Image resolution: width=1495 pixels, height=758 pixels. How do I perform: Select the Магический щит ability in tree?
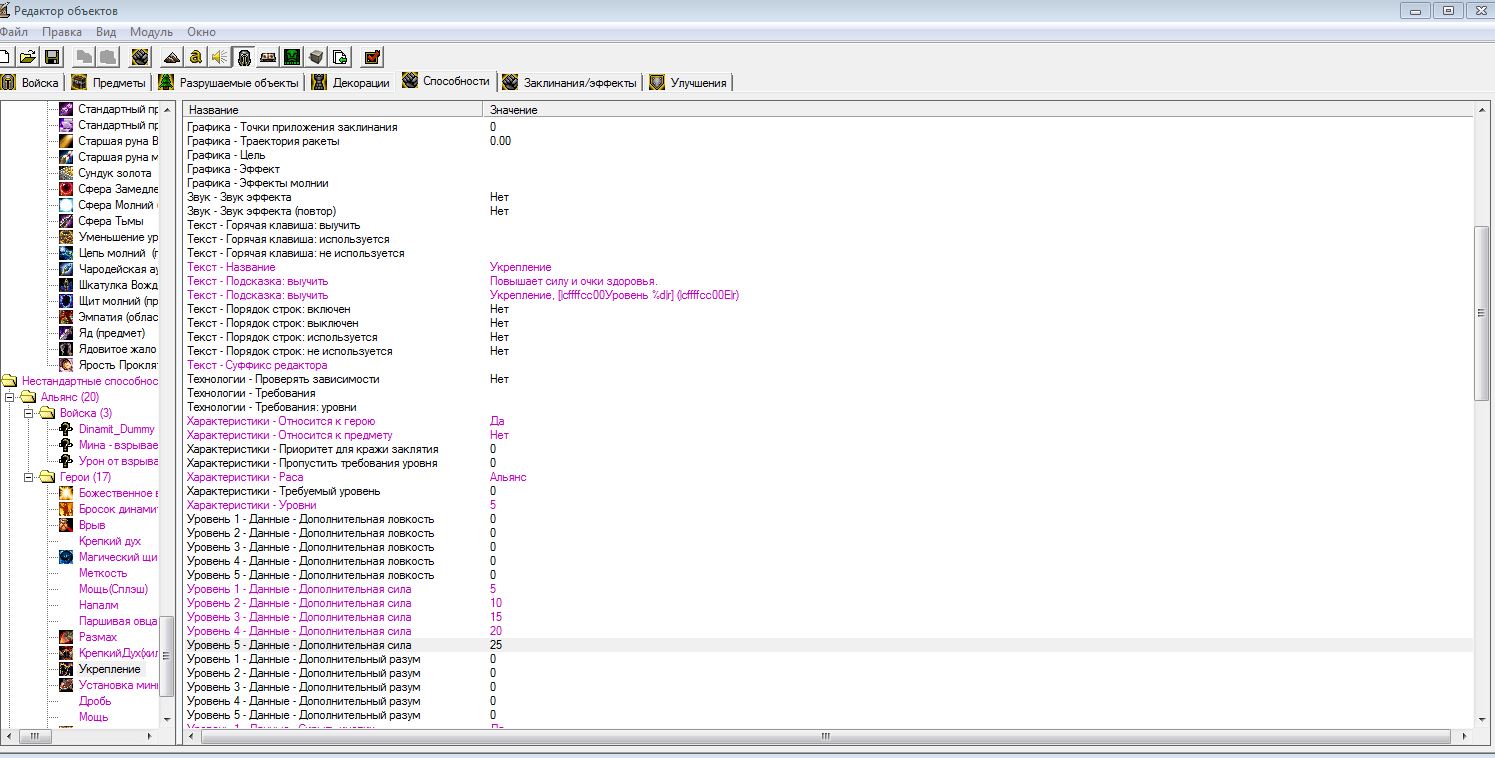coord(118,557)
